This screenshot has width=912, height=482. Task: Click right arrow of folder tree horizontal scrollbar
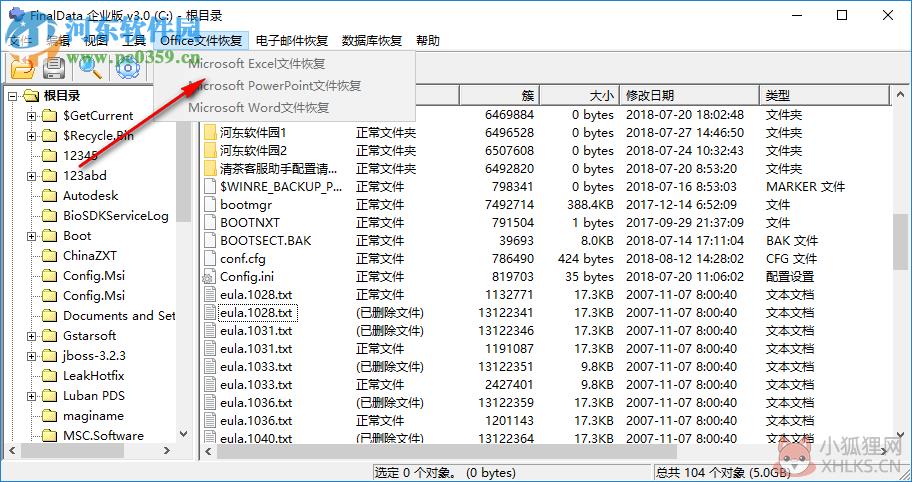point(167,451)
